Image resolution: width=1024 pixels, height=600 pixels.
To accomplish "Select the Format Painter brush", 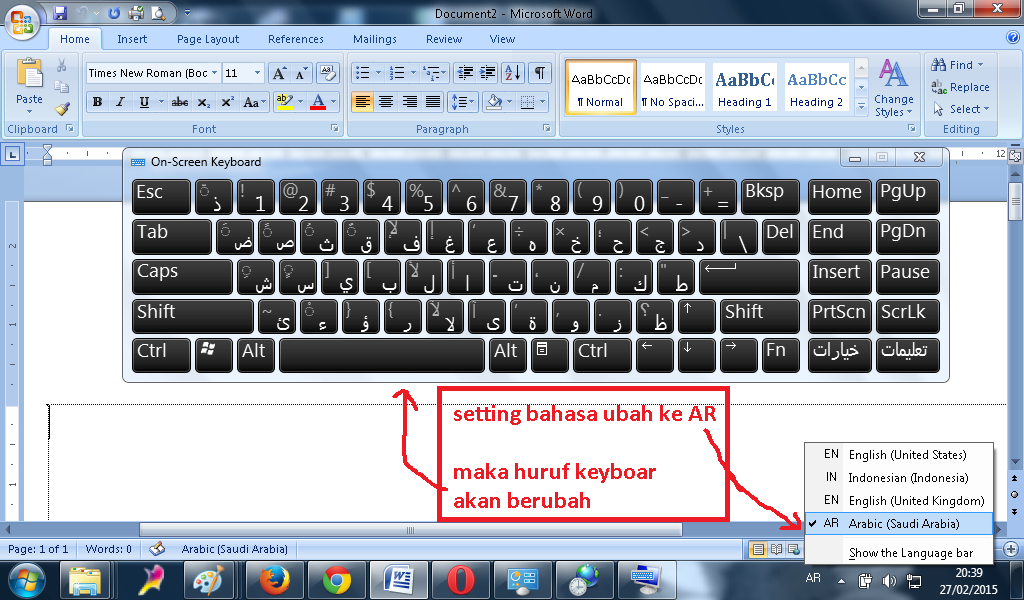I will pyautogui.click(x=61, y=108).
